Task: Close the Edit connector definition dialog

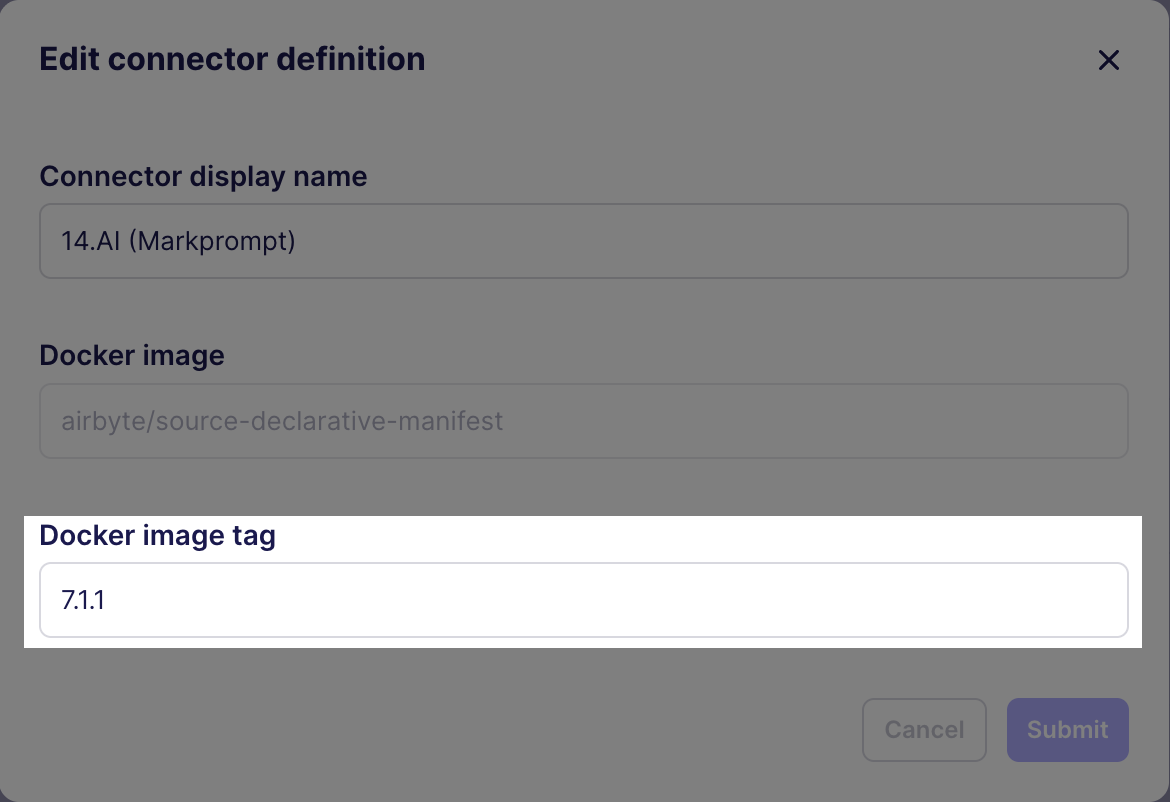Action: click(x=1108, y=60)
